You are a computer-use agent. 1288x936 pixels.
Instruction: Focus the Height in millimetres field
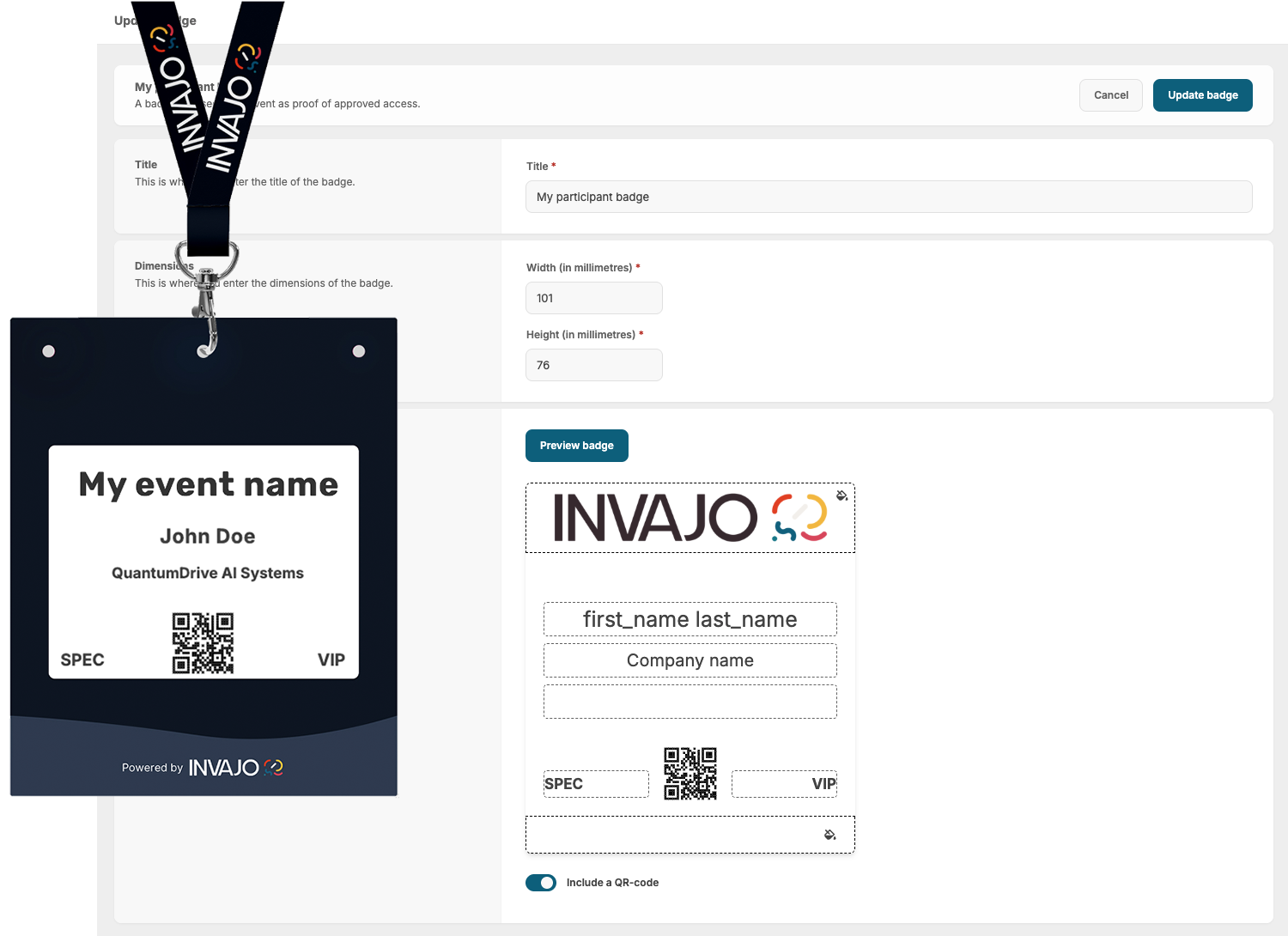point(594,365)
